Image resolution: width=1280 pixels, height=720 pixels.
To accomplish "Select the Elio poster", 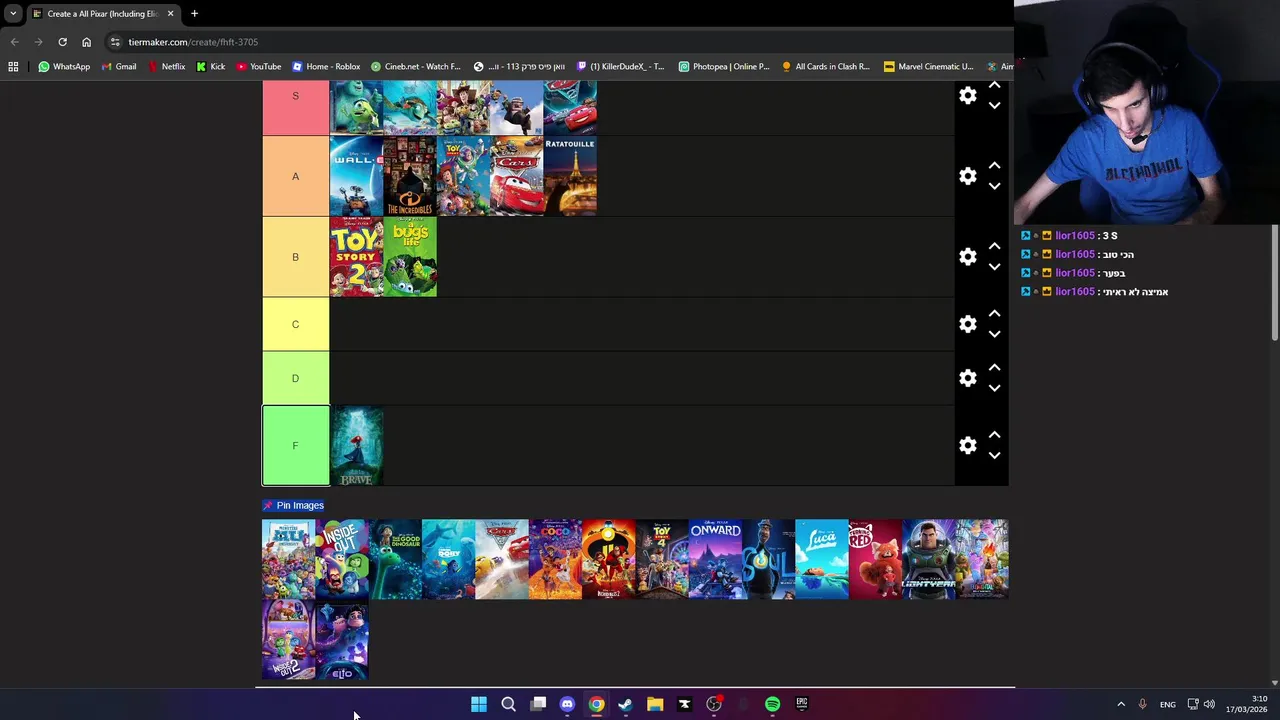I will [x=342, y=640].
